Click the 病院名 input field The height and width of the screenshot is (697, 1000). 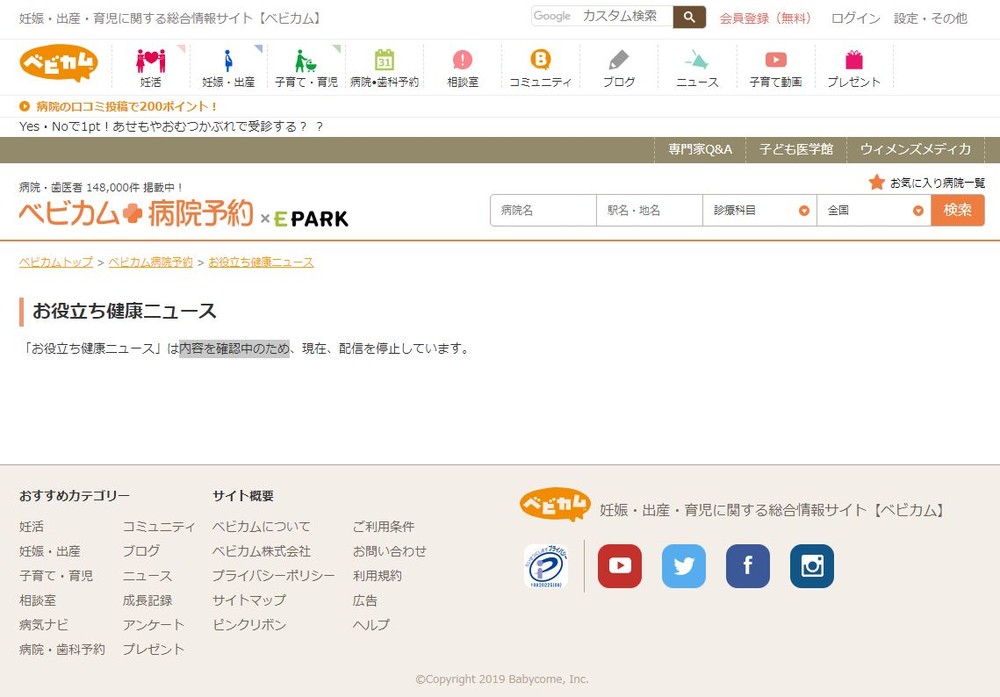(543, 211)
